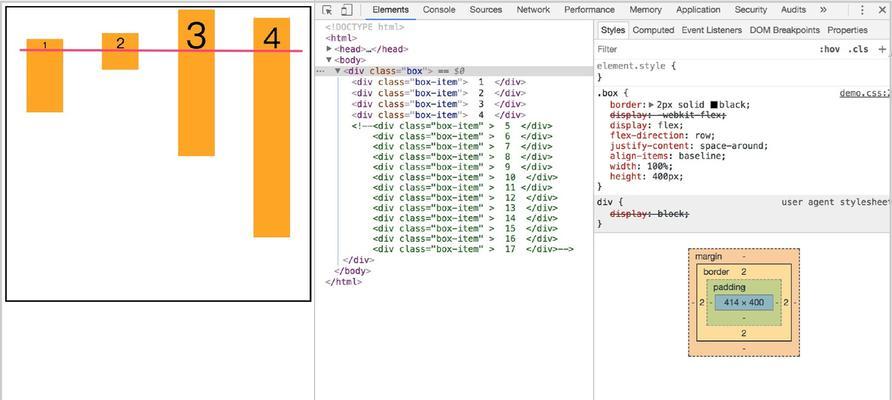Open the Sources tab

(486, 10)
